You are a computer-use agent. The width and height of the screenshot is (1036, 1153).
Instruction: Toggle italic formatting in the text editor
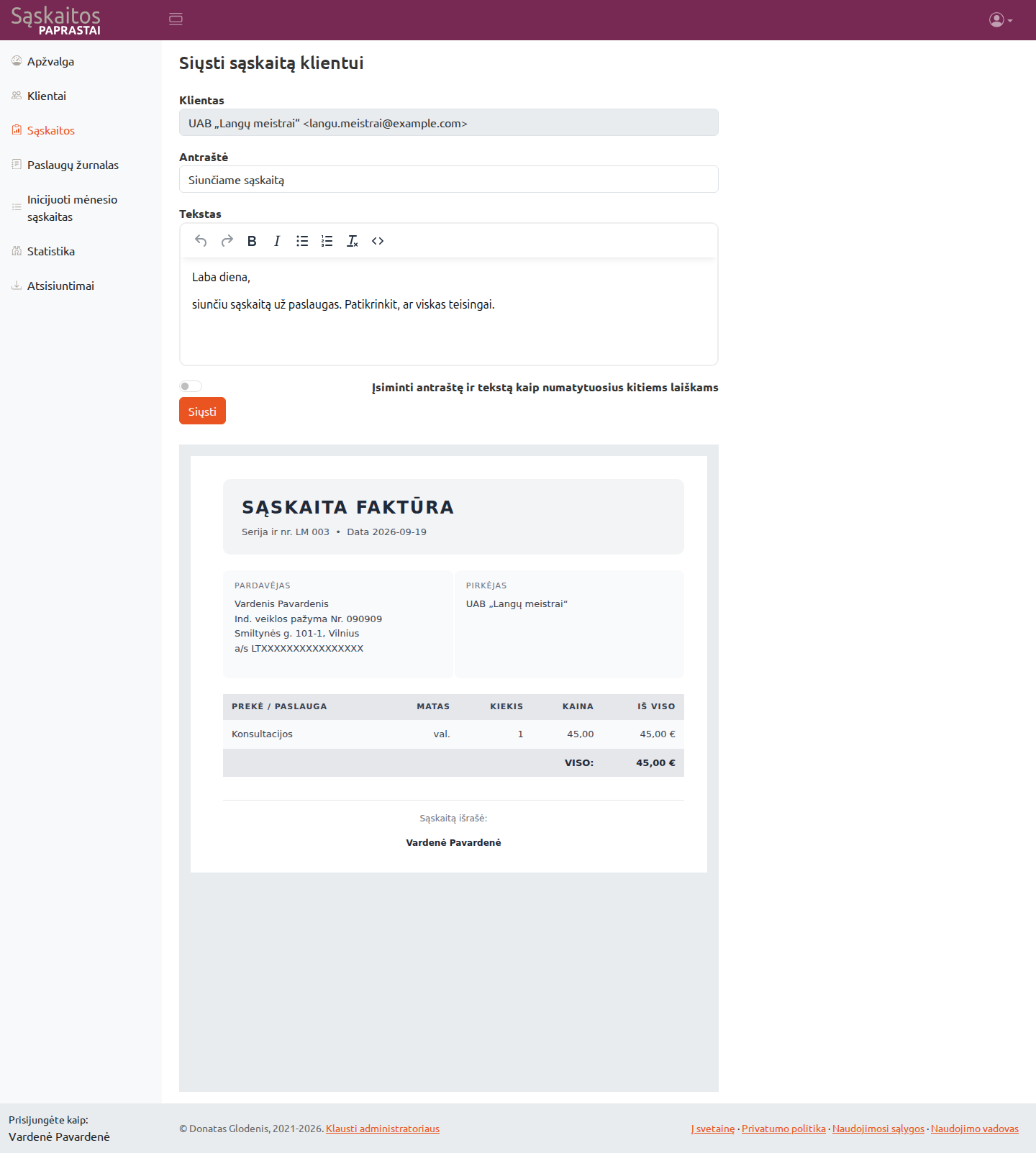point(277,241)
